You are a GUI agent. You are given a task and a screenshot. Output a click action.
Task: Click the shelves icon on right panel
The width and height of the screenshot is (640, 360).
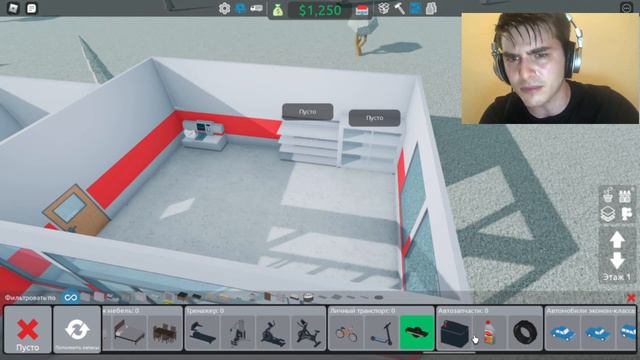tap(625, 195)
